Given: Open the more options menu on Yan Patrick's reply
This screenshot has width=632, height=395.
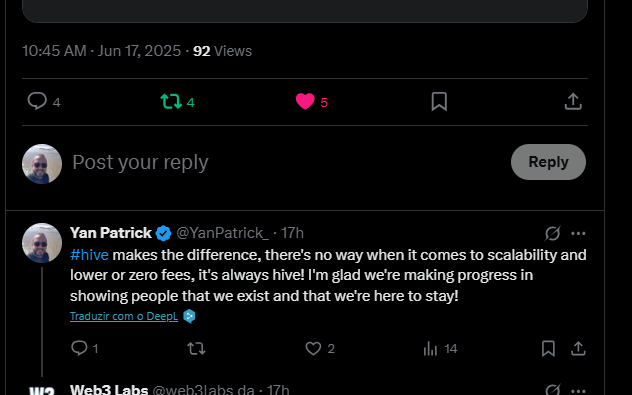Looking at the screenshot, I should click(x=578, y=233).
